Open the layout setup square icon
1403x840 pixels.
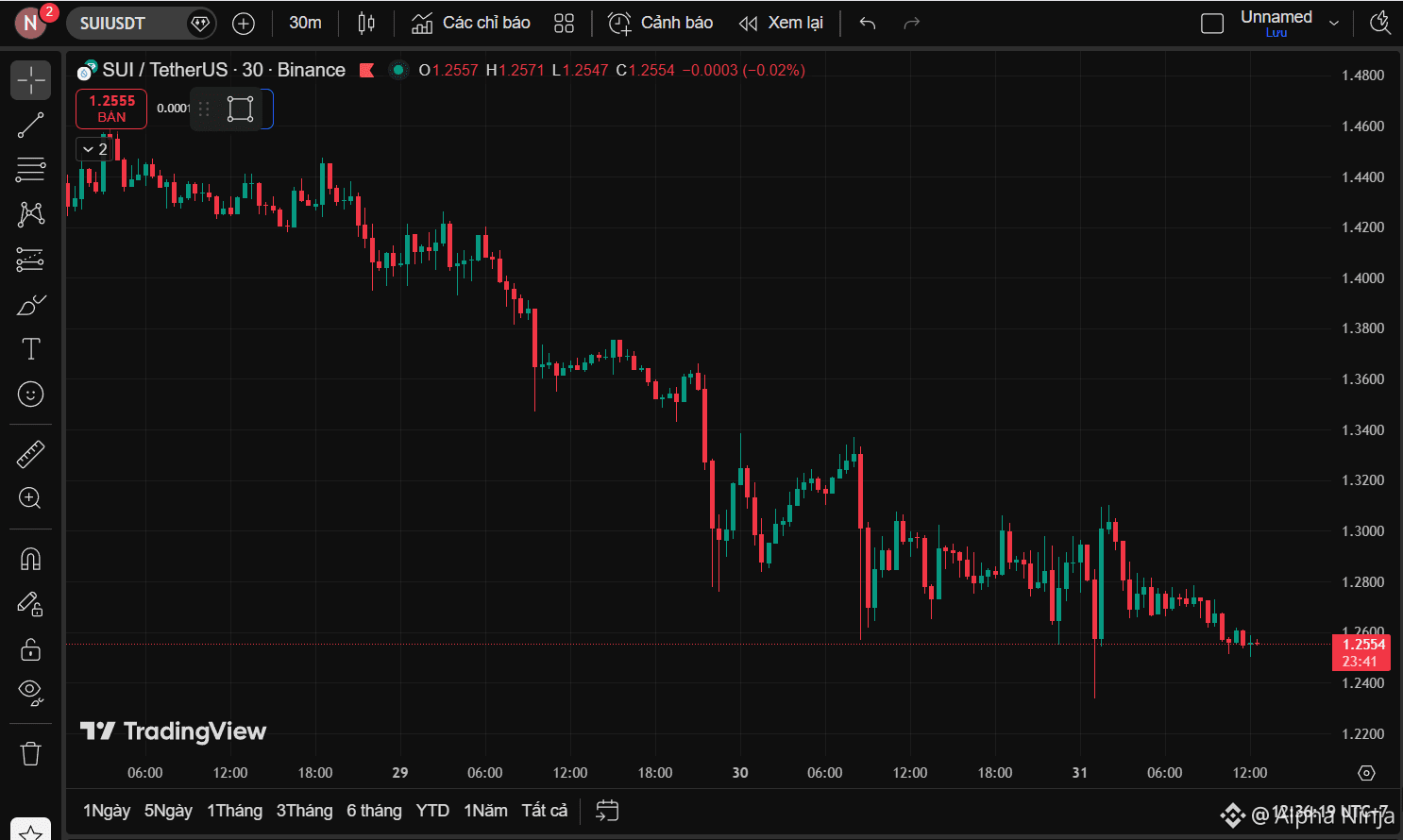click(x=1212, y=24)
